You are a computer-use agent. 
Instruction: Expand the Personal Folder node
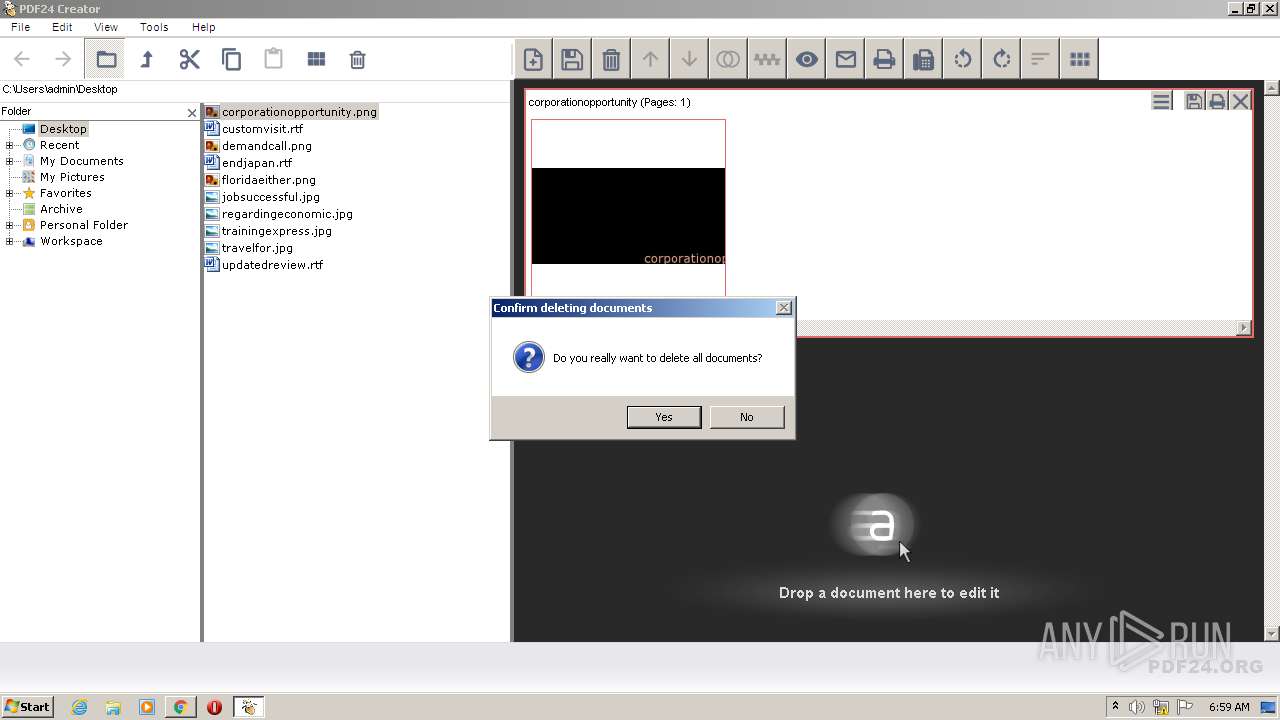10,225
